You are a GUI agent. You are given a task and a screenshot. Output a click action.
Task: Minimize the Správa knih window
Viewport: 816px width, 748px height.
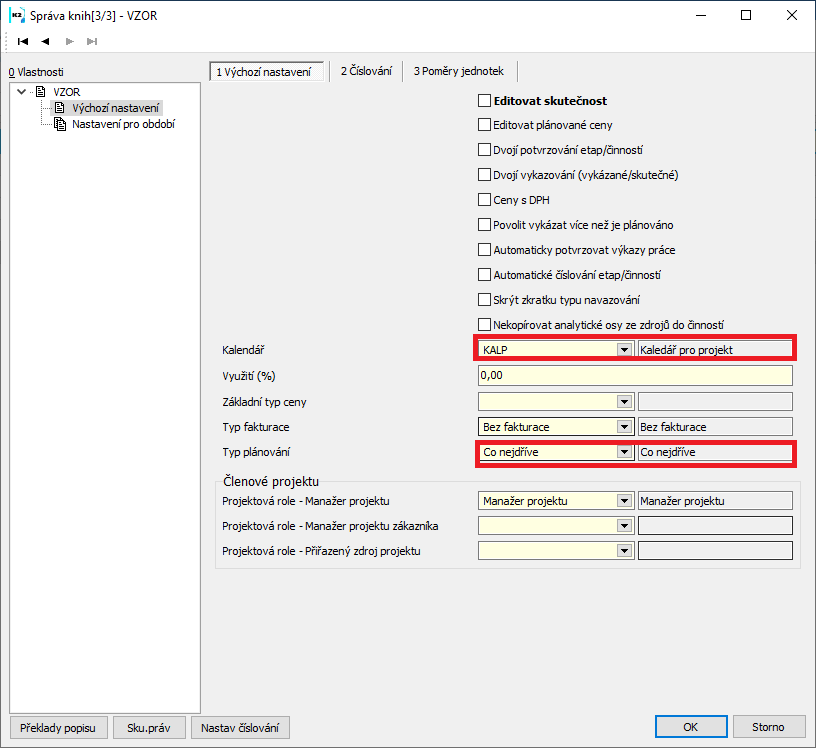tap(701, 16)
